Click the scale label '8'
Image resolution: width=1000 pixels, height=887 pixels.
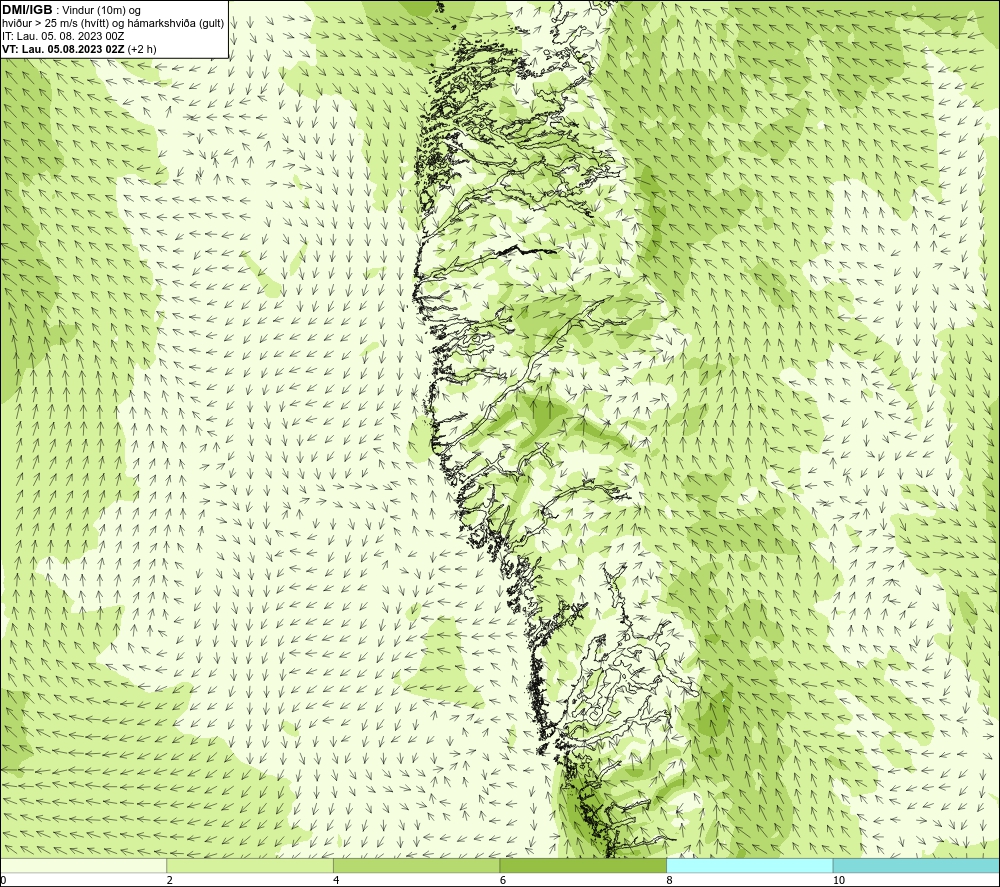[669, 880]
